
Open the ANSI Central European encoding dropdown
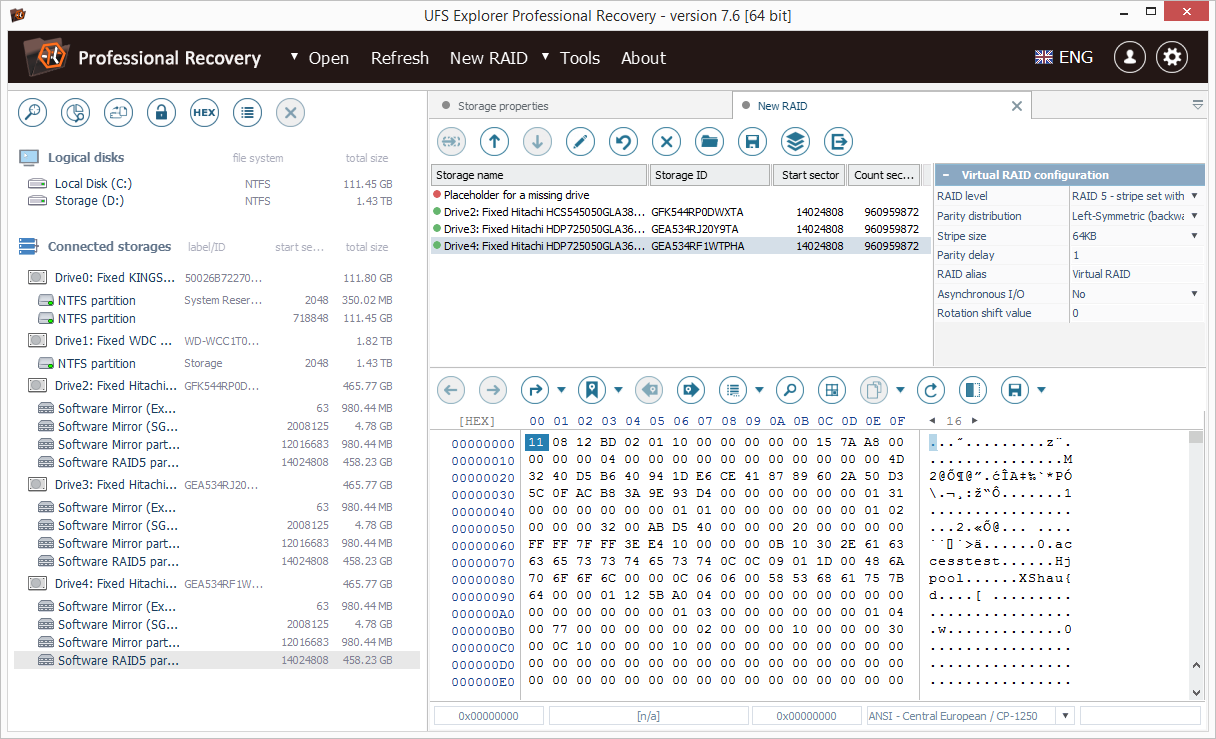pyautogui.click(x=1064, y=716)
